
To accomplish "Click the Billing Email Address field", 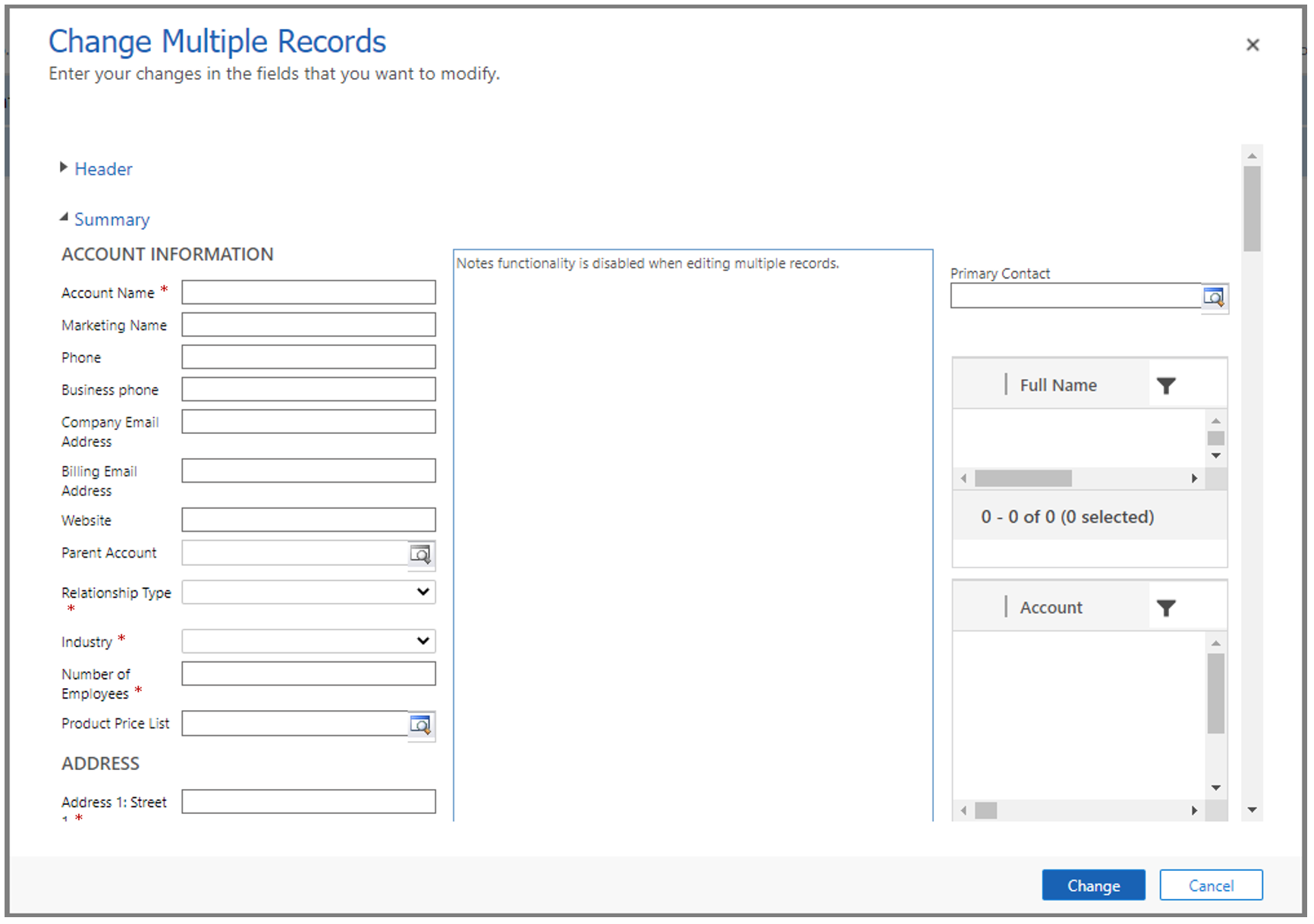I will click(x=309, y=470).
